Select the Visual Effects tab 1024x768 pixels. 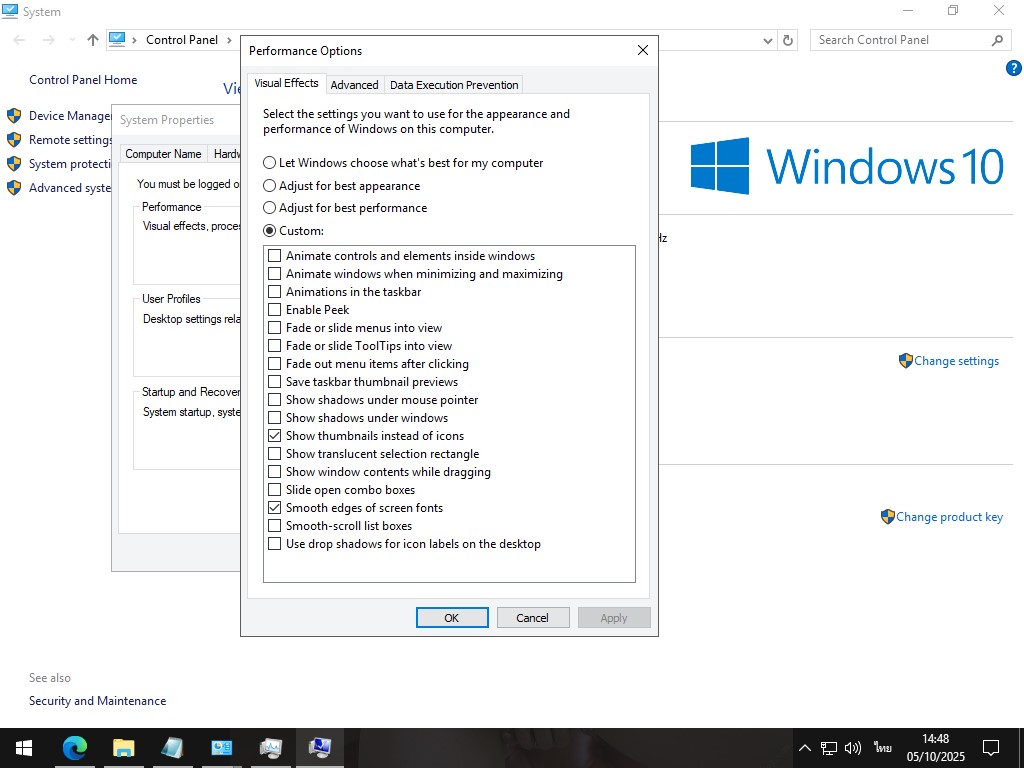pyautogui.click(x=286, y=83)
